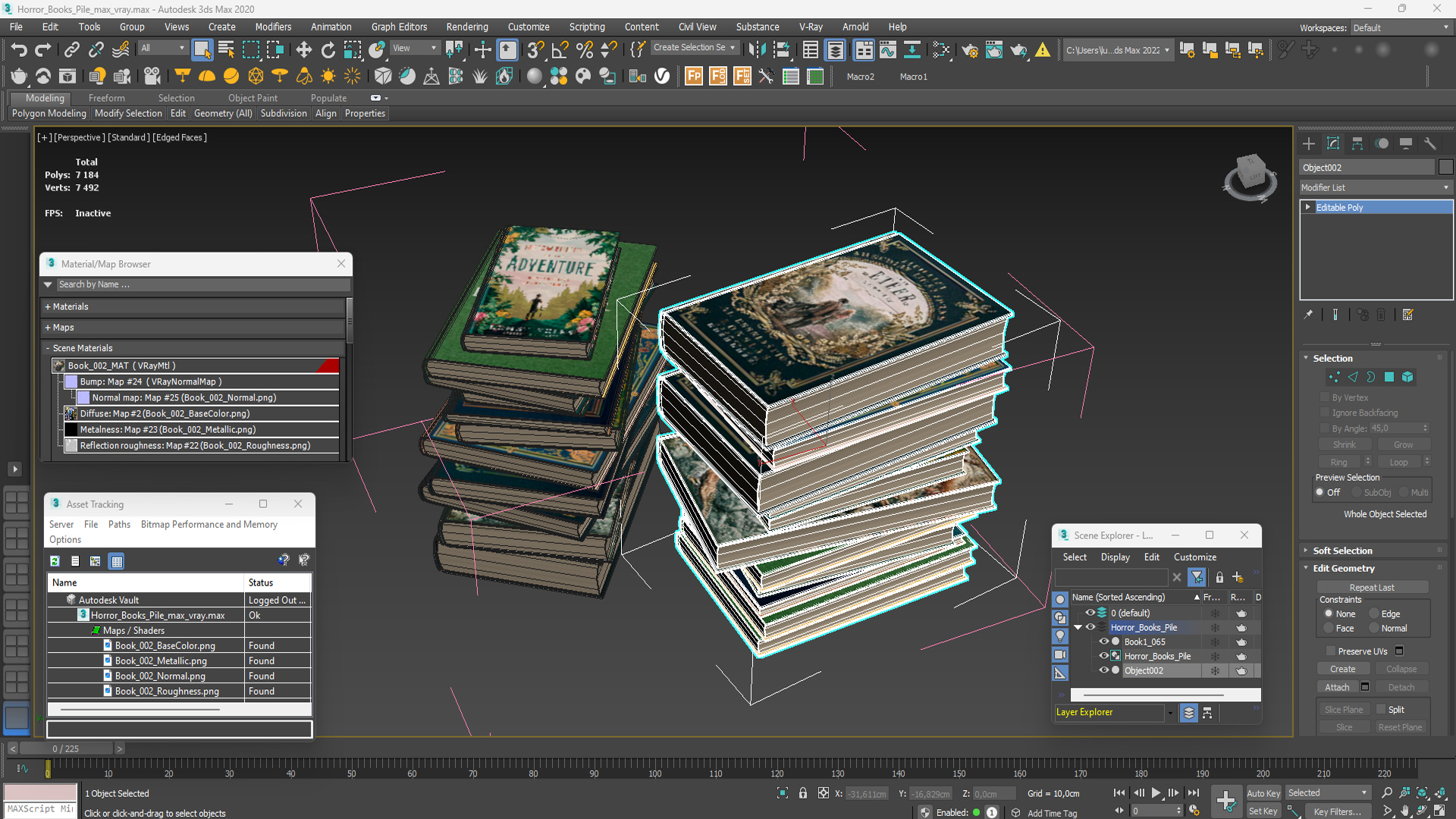
Task: Click the Collapse button in Edit Geometry
Action: click(1401, 668)
